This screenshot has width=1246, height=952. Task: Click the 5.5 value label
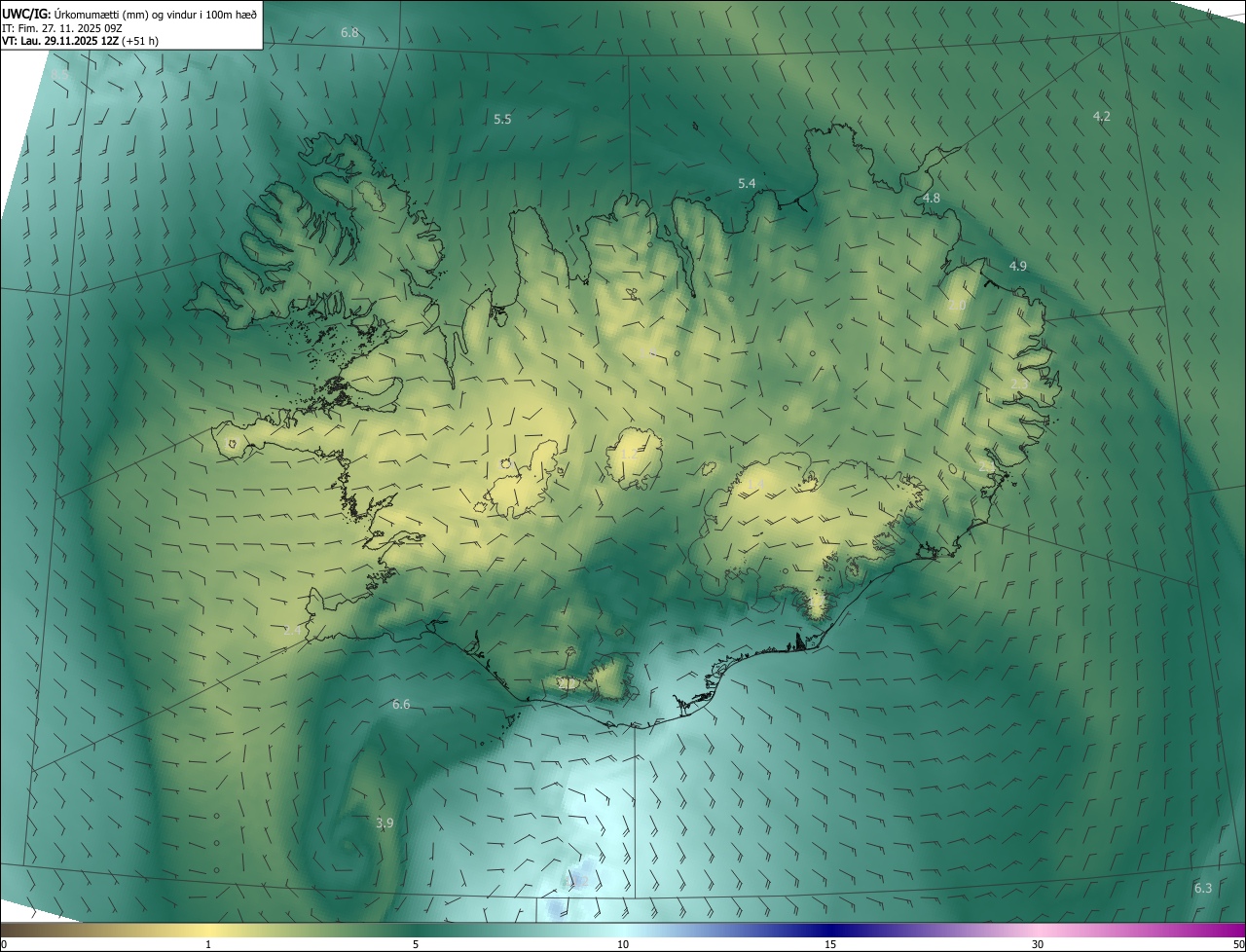click(x=502, y=119)
